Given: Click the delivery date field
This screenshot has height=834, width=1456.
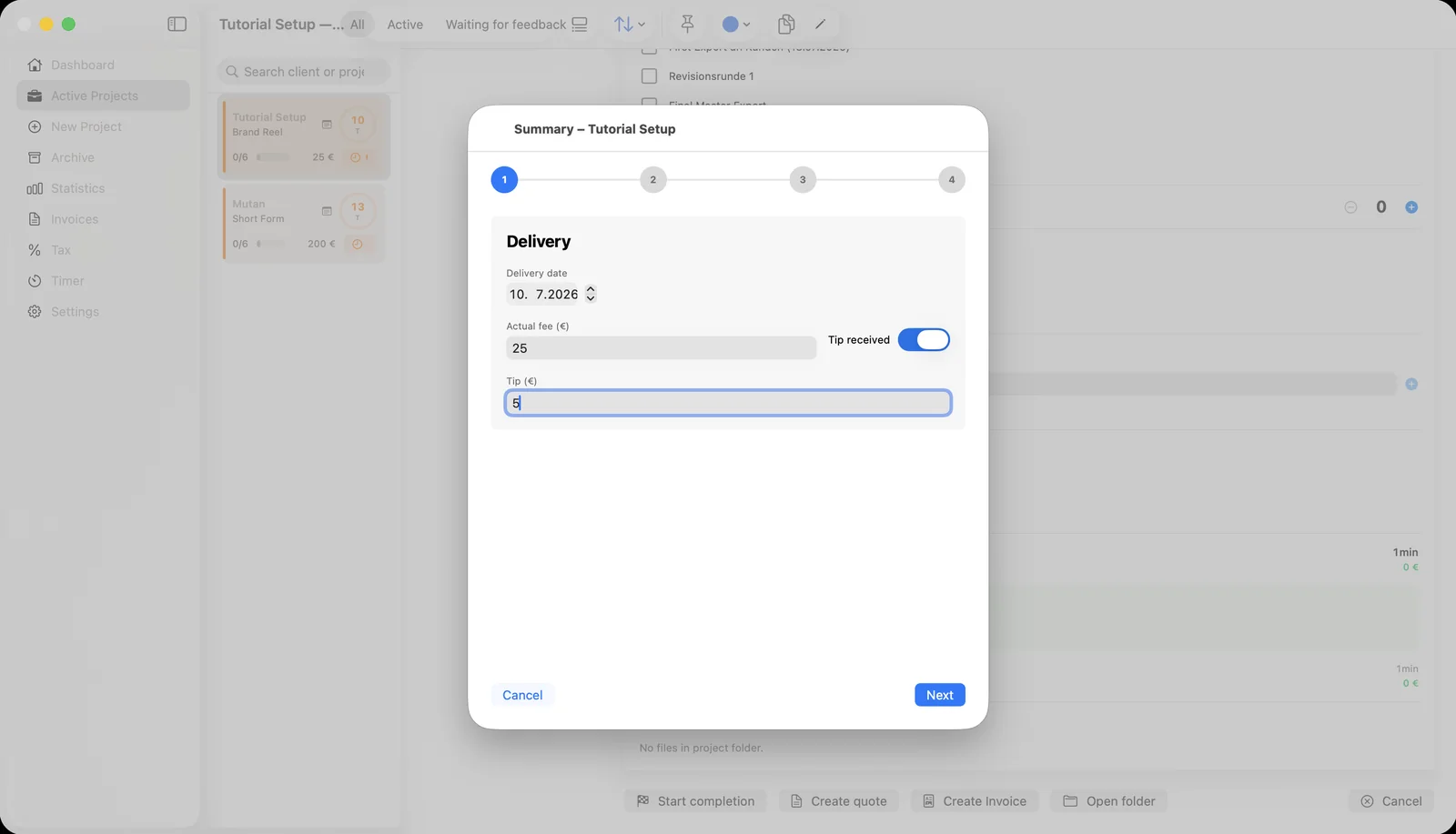Looking at the screenshot, I should click(544, 294).
